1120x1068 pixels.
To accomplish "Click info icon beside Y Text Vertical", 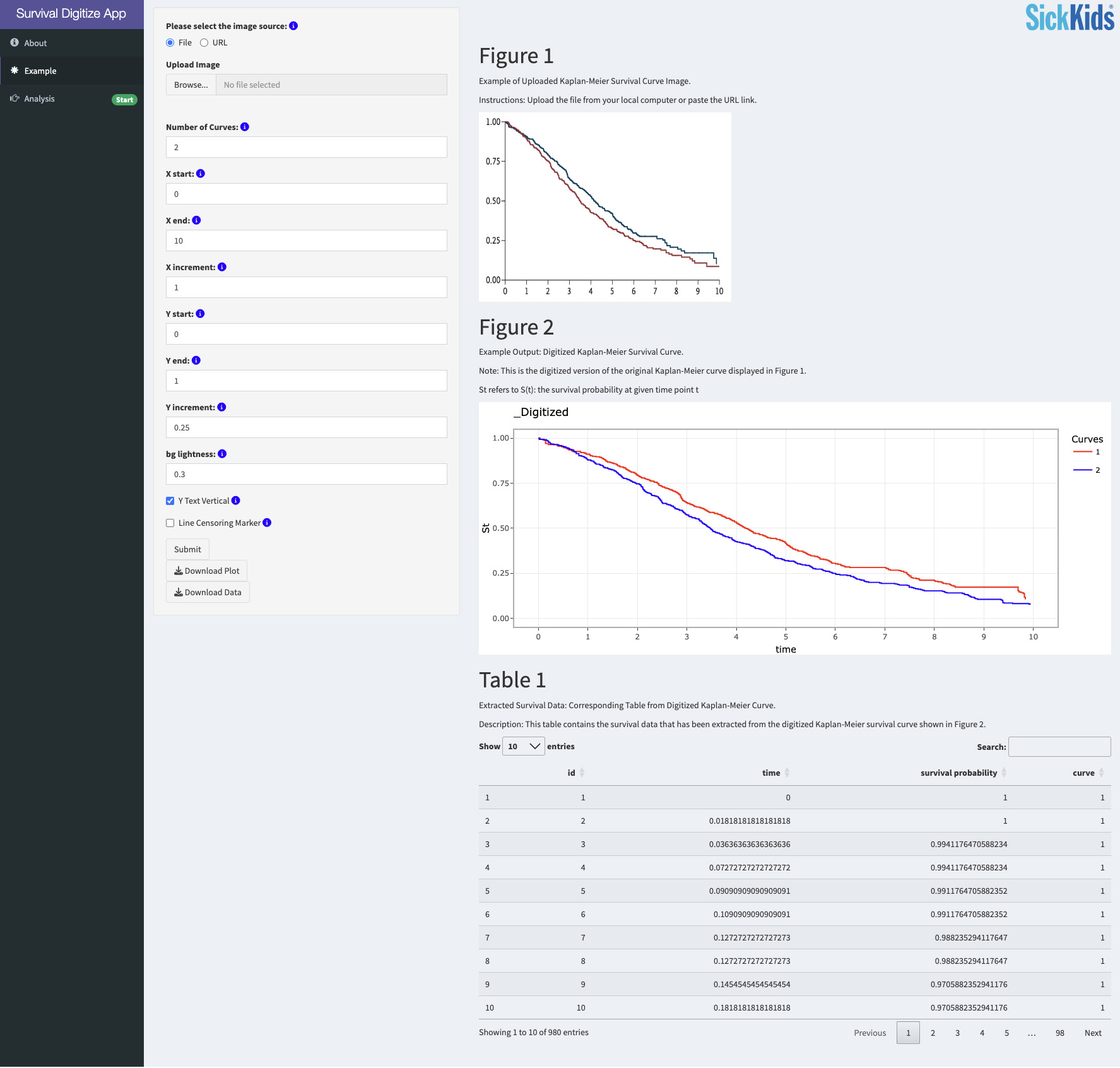I will [235, 501].
